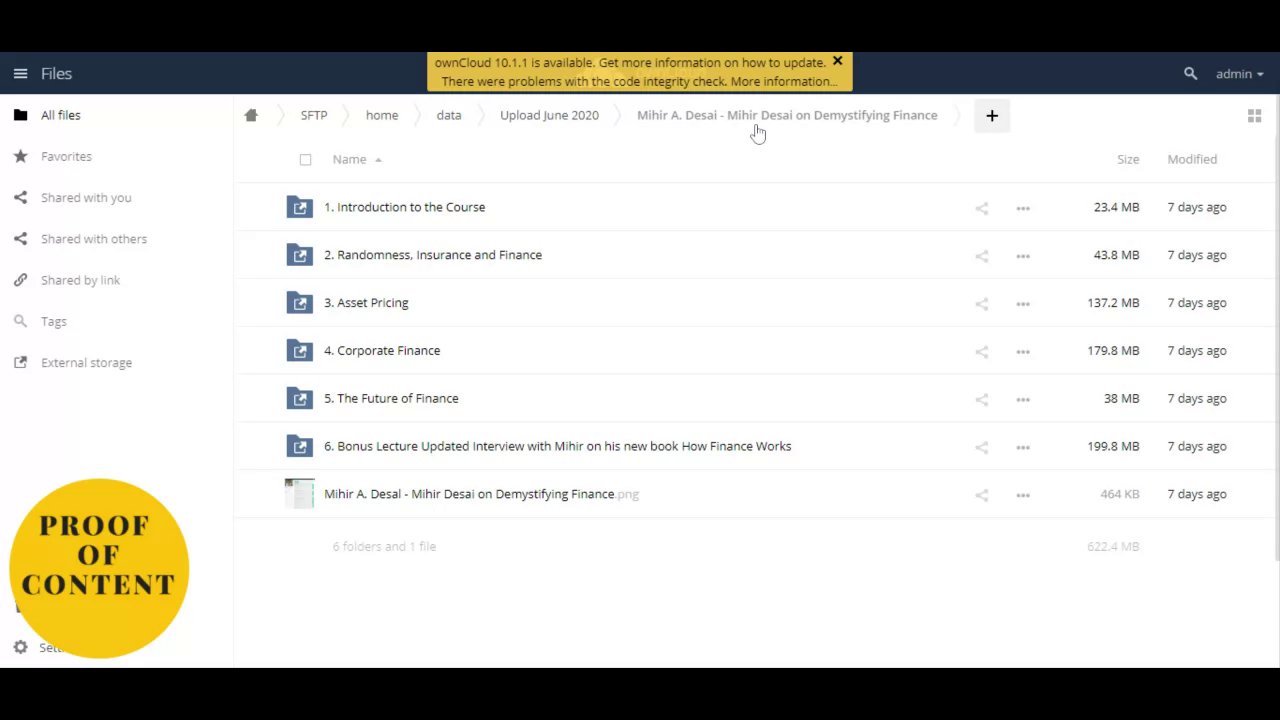
Task: Share The Future of Finance folder
Action: coord(981,399)
